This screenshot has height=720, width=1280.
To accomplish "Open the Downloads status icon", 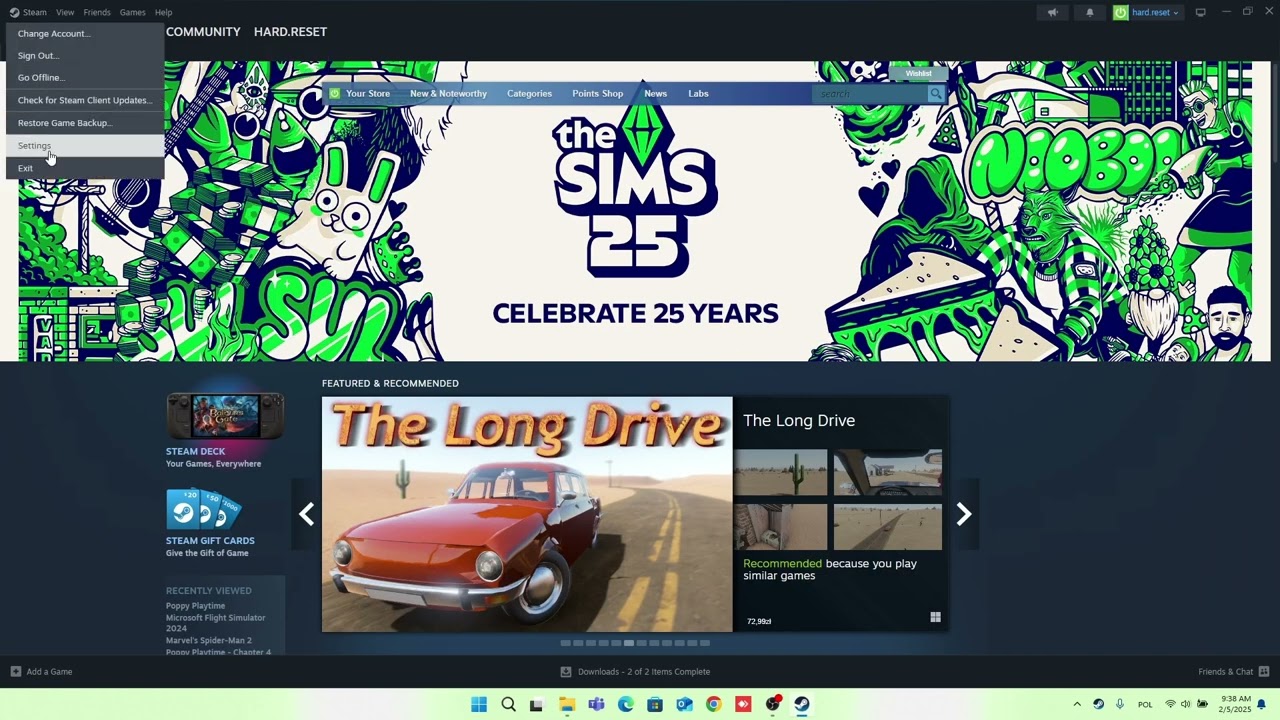I will coord(566,671).
